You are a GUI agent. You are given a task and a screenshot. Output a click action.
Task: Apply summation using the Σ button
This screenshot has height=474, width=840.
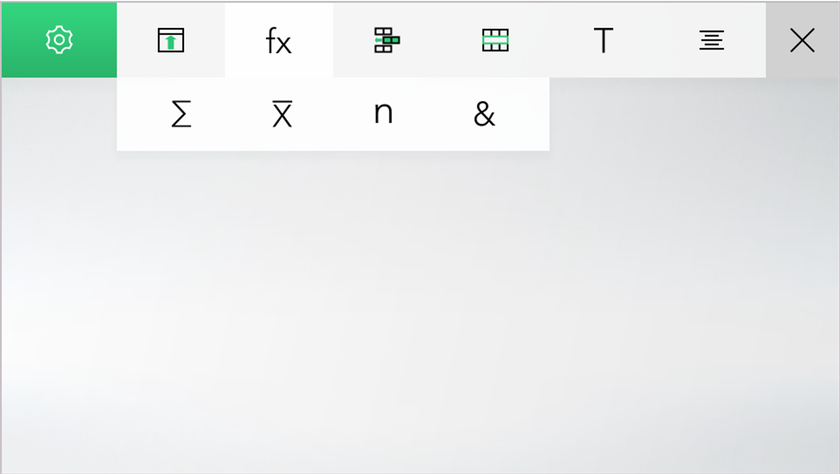pyautogui.click(x=181, y=114)
